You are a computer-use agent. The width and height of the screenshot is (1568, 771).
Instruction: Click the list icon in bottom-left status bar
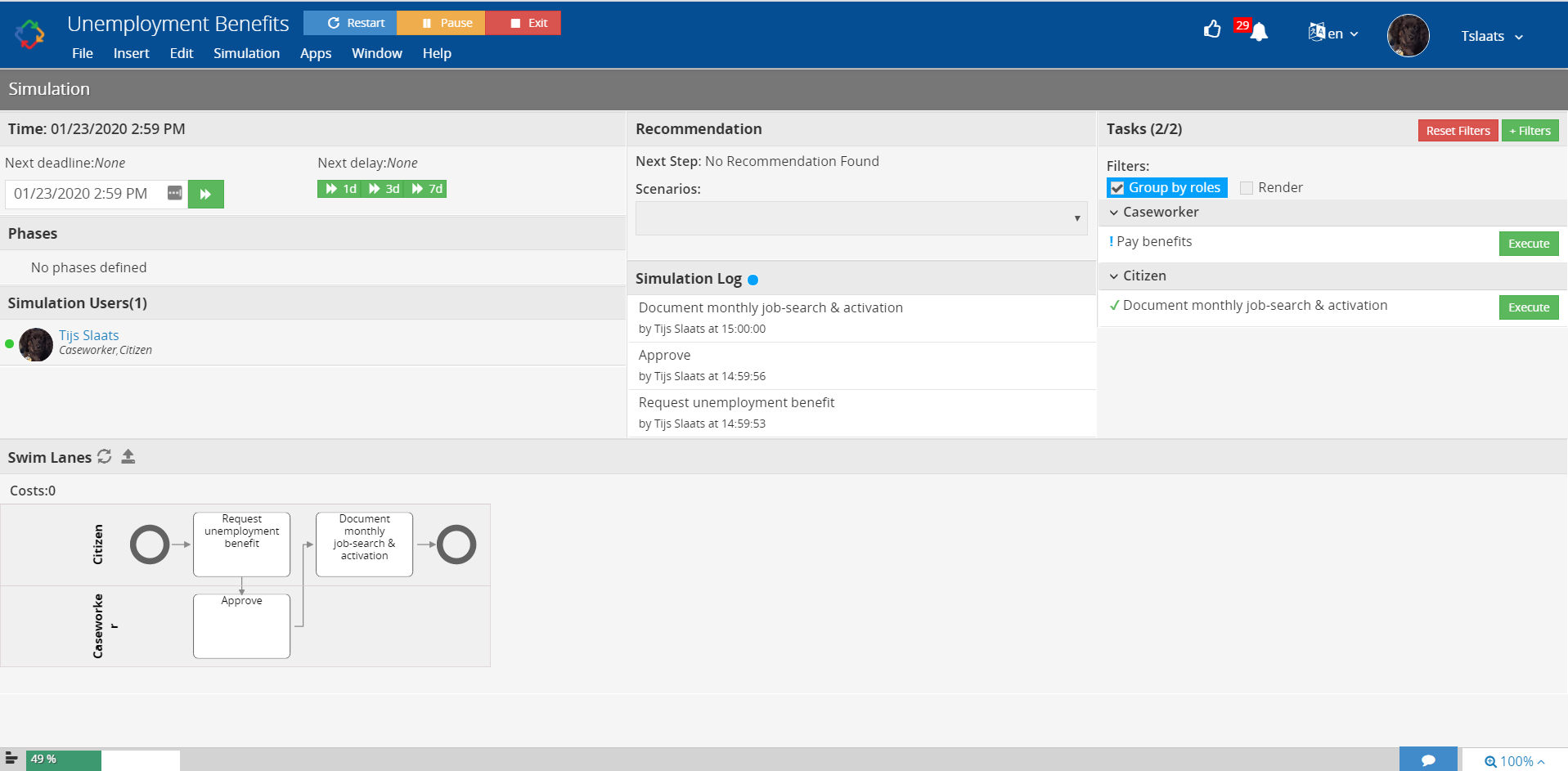pyautogui.click(x=11, y=759)
